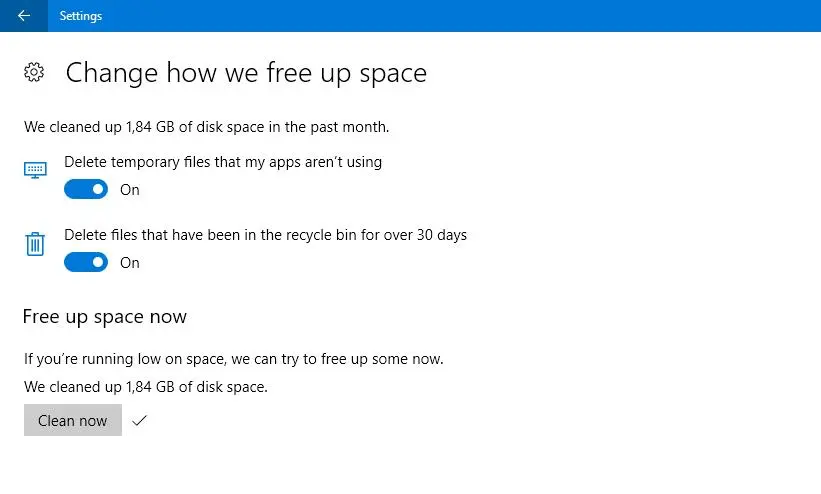The width and height of the screenshot is (821, 494).
Task: Go back using the arrow button
Action: (24, 16)
